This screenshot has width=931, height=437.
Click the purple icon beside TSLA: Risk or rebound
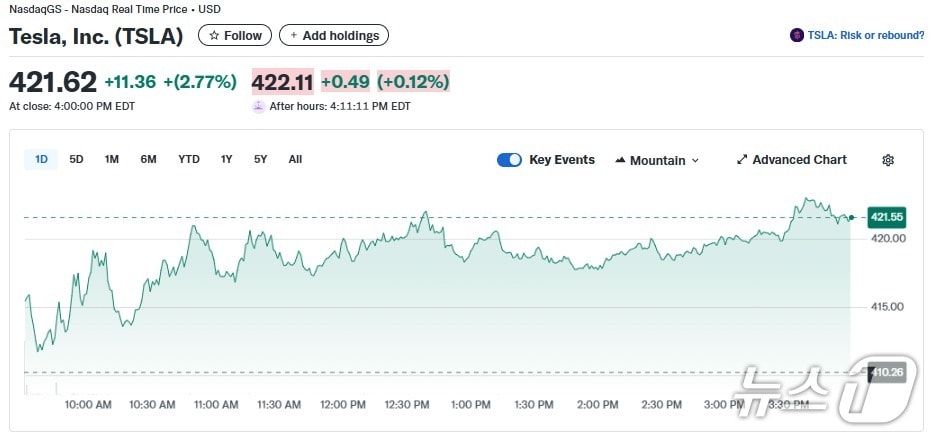tap(797, 35)
